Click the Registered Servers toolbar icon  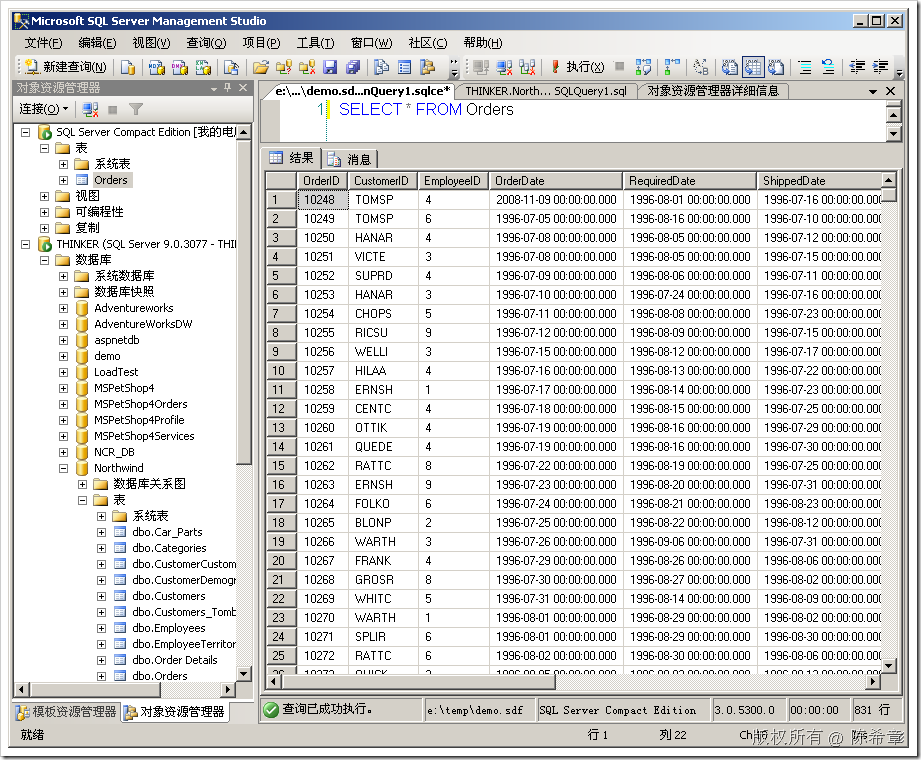(382, 67)
